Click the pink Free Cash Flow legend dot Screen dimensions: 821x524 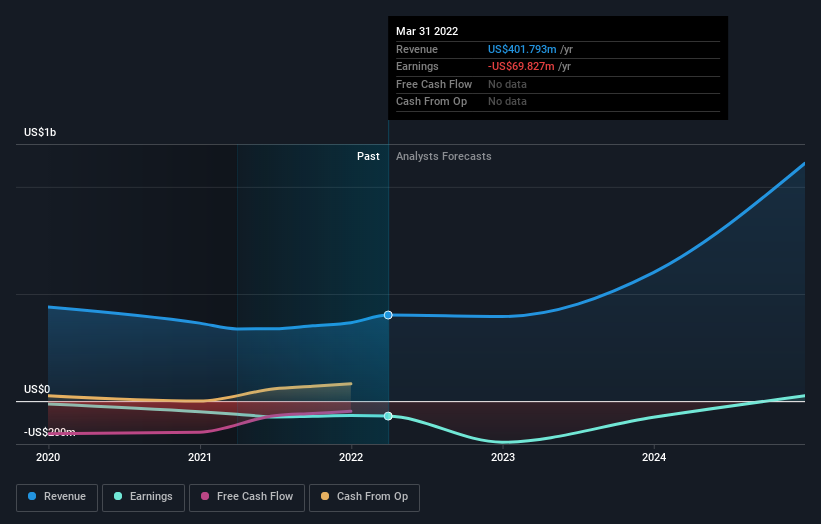coord(205,496)
